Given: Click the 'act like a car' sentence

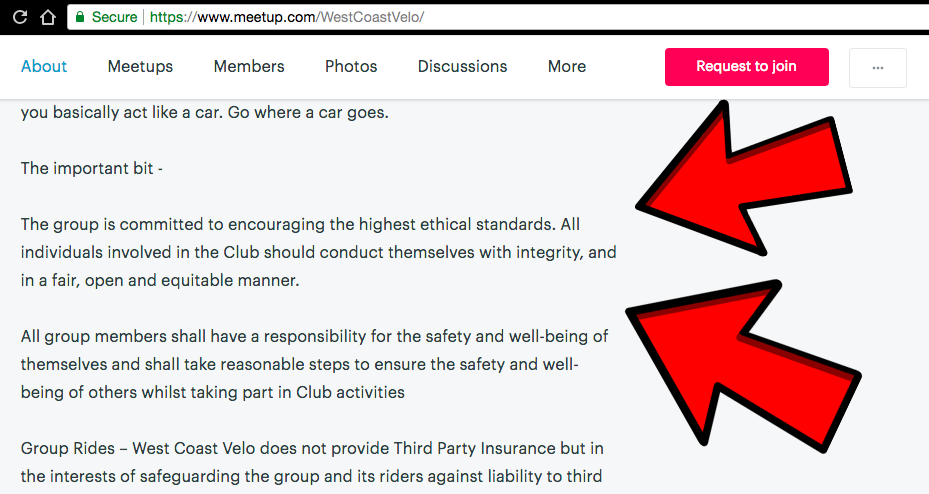Looking at the screenshot, I should 204,112.
